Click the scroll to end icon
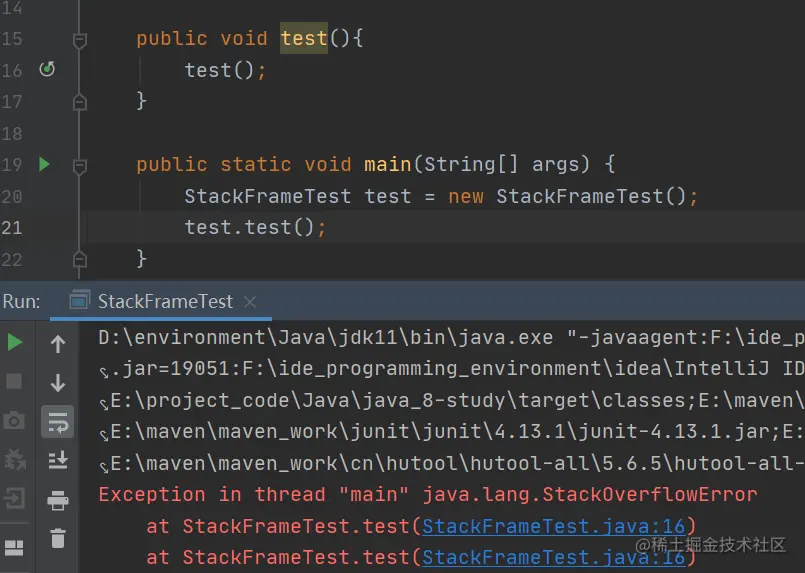The width and height of the screenshot is (805, 573). pyautogui.click(x=58, y=460)
